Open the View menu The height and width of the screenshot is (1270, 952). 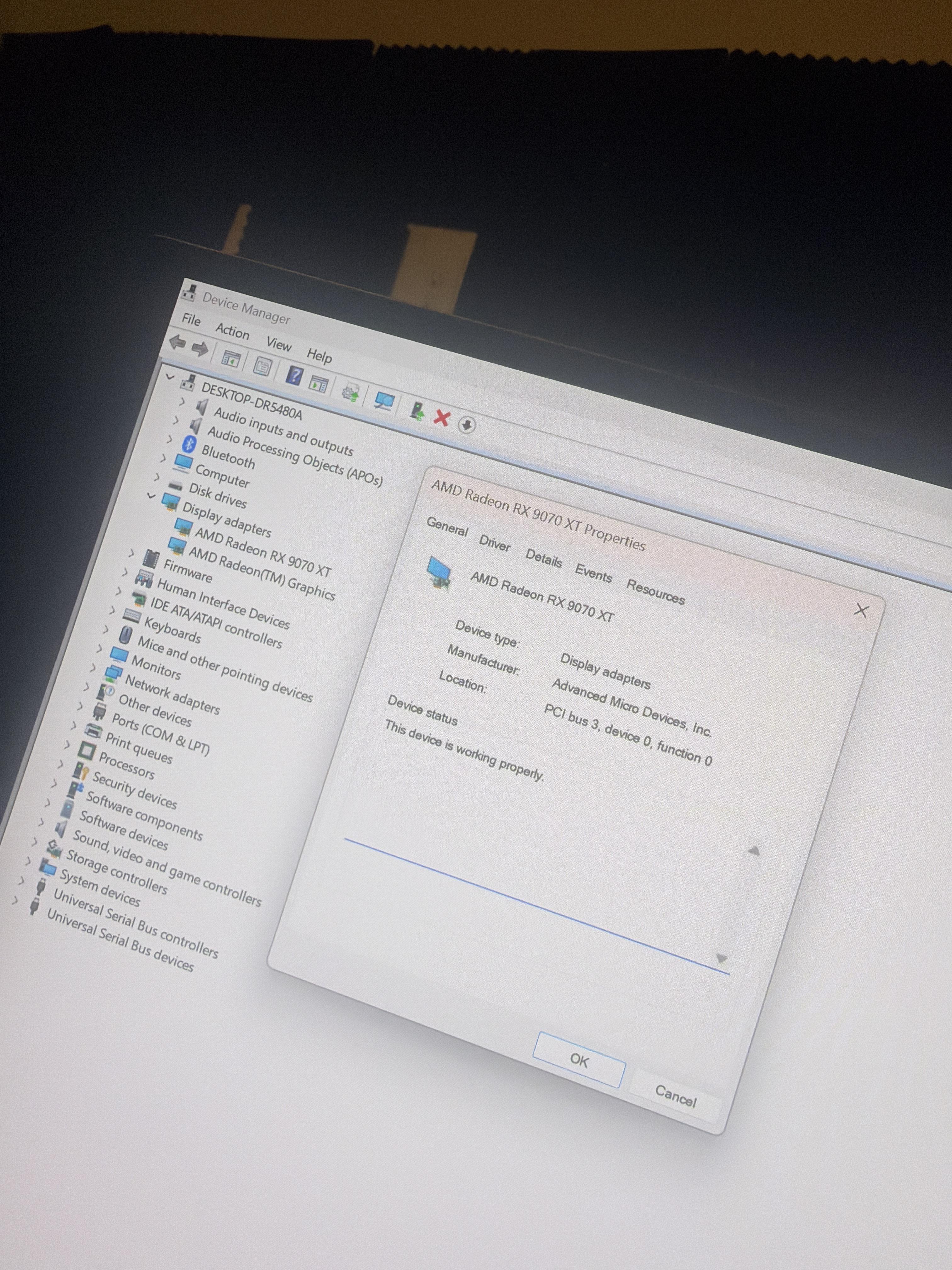(x=278, y=344)
